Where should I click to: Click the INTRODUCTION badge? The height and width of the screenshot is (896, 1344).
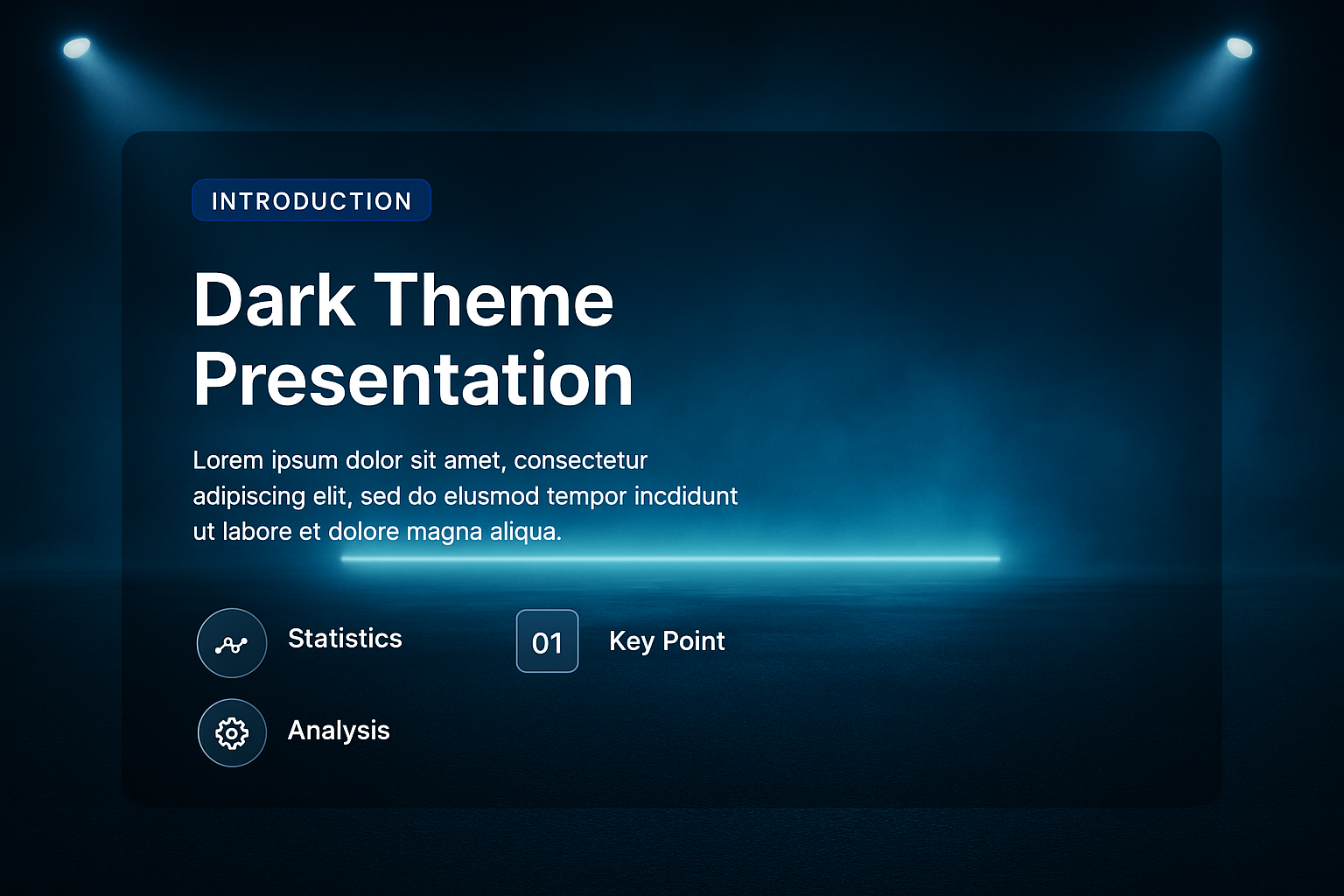[x=311, y=200]
